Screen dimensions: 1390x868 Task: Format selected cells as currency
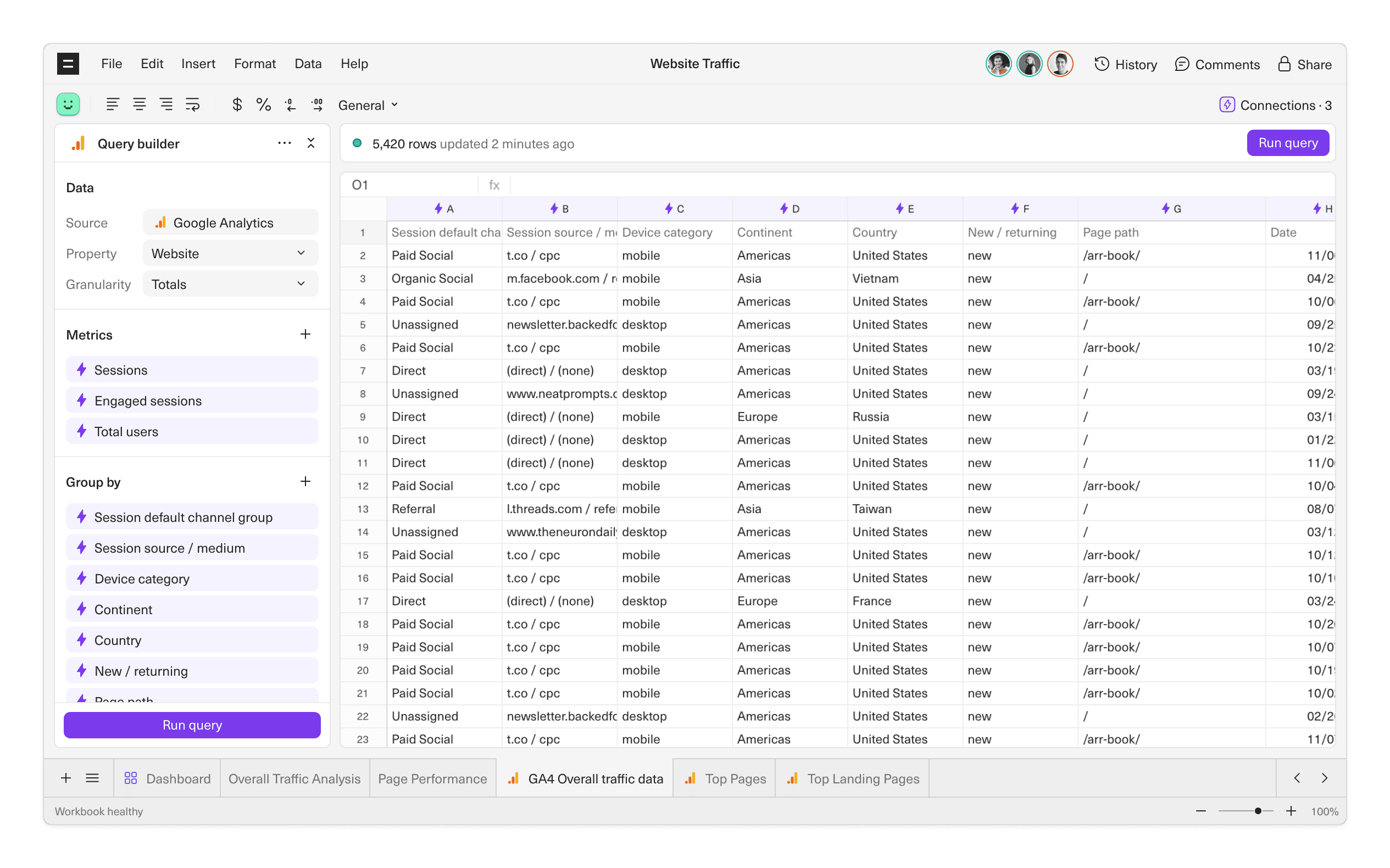click(237, 104)
